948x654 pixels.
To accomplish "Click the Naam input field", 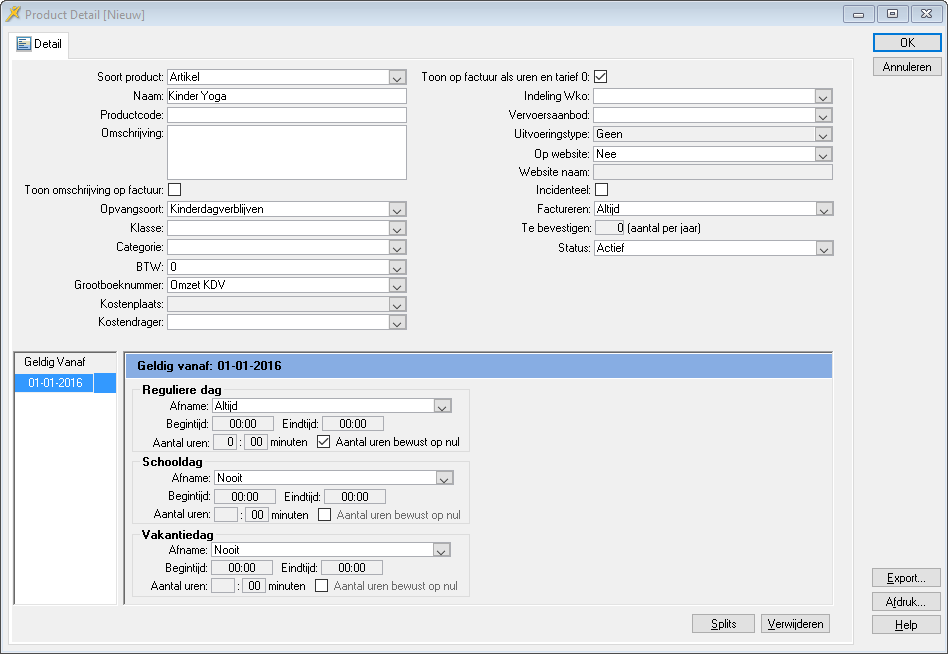I will point(286,97).
